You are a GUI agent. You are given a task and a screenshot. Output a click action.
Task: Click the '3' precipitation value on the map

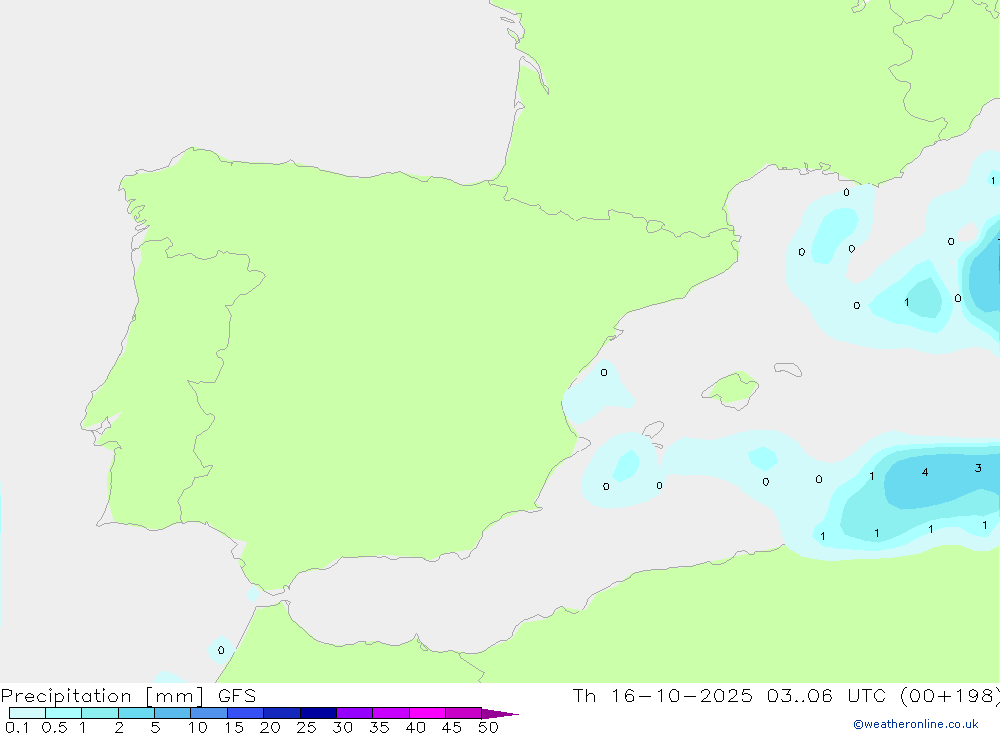click(978, 468)
